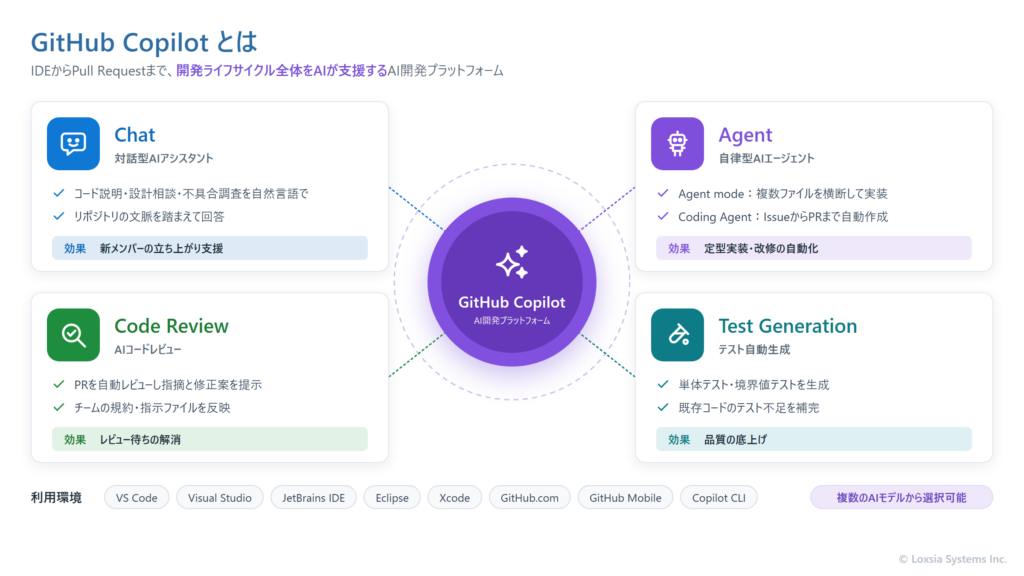
Task: Click the checkmark beside 既存コードのテスト不足
Action: point(663,408)
